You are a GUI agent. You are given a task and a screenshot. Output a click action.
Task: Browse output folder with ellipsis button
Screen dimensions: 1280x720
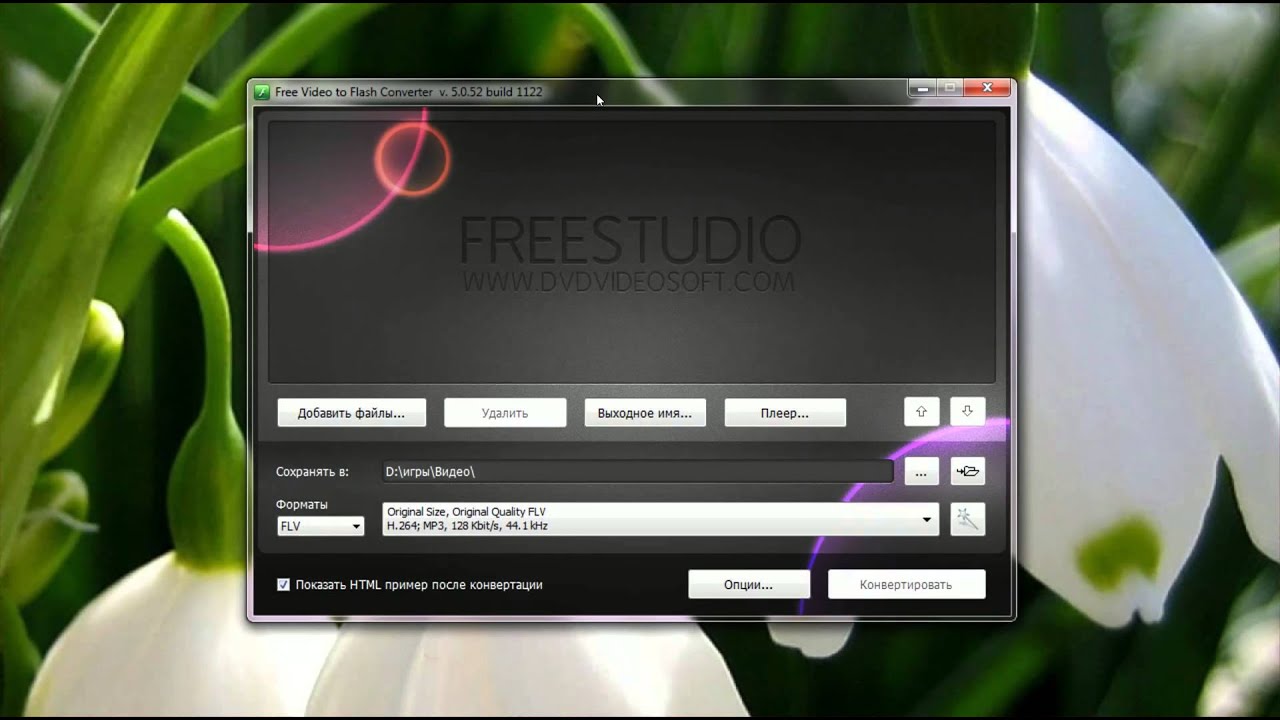pos(921,471)
